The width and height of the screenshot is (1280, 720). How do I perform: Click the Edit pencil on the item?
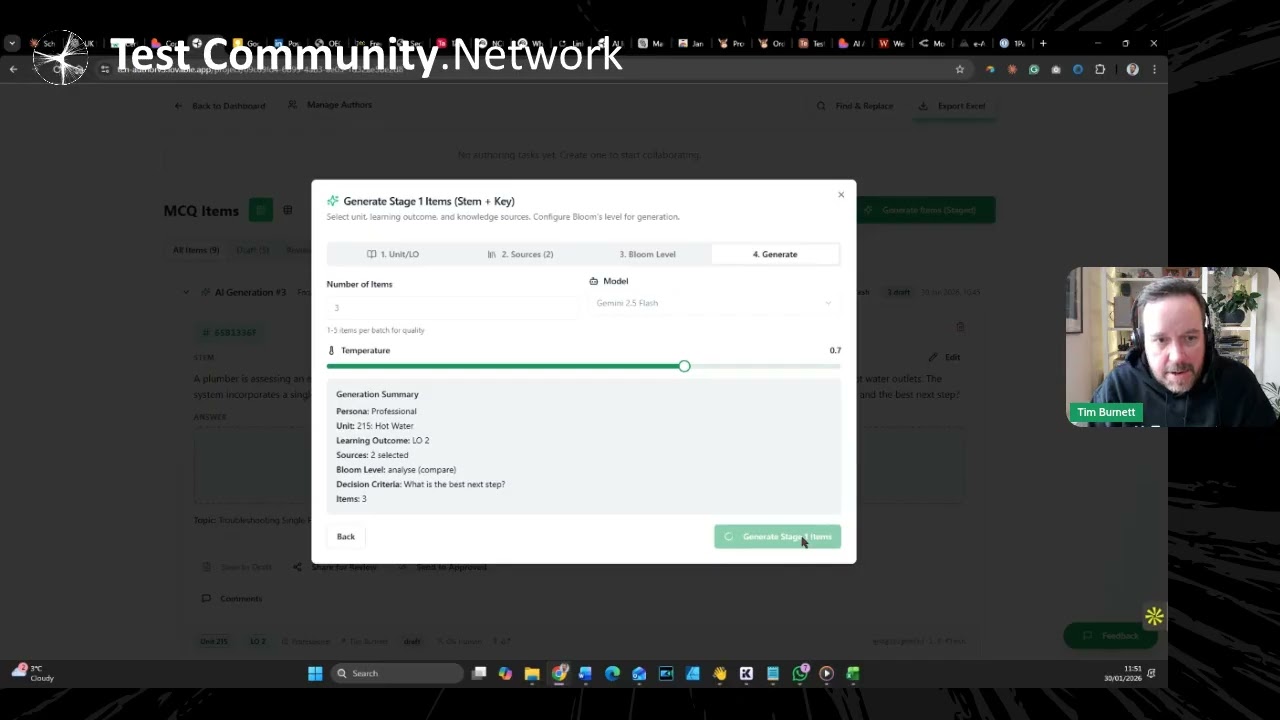(x=943, y=357)
